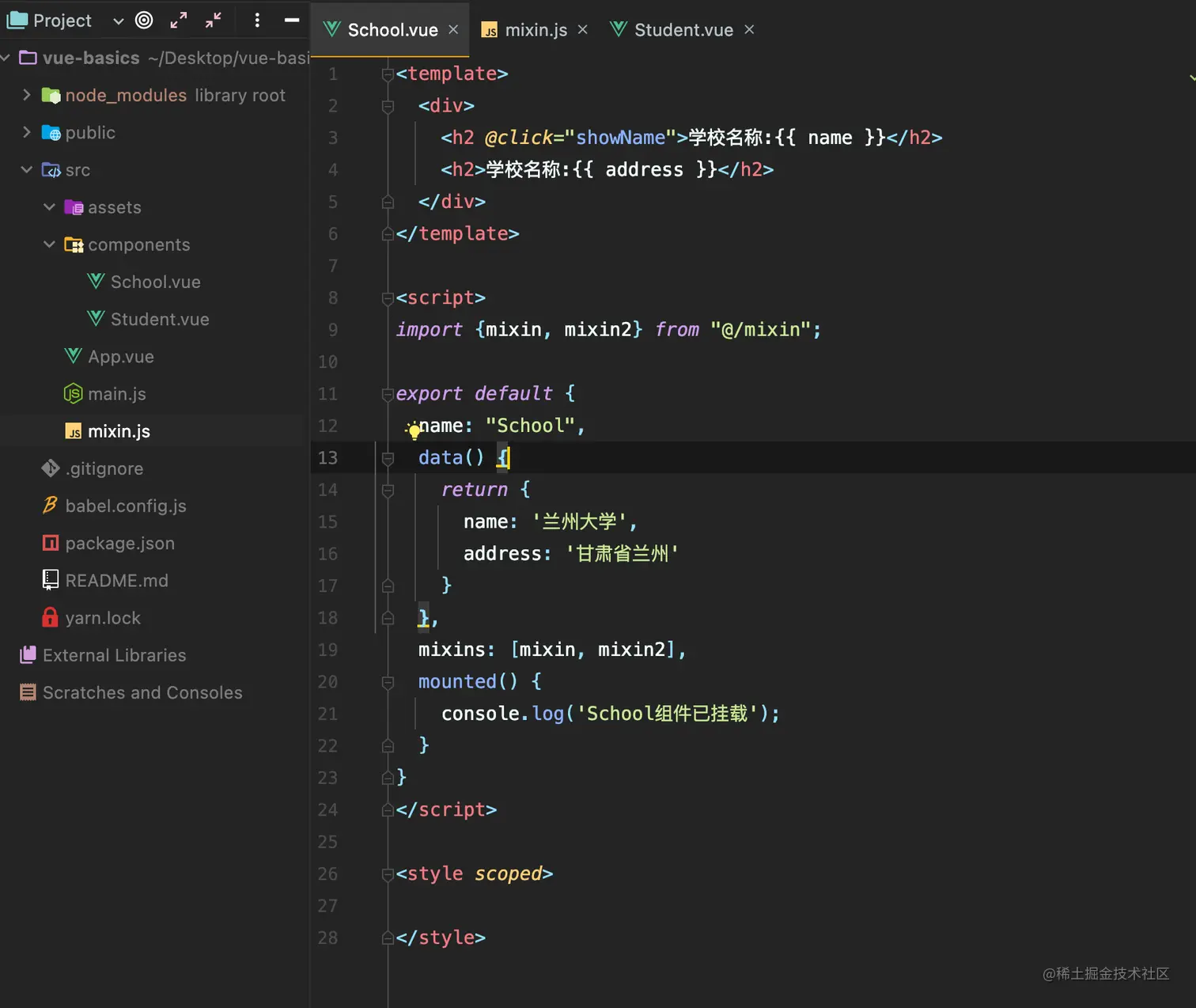Open main.js from the project tree
1196x1008 pixels.
point(117,393)
